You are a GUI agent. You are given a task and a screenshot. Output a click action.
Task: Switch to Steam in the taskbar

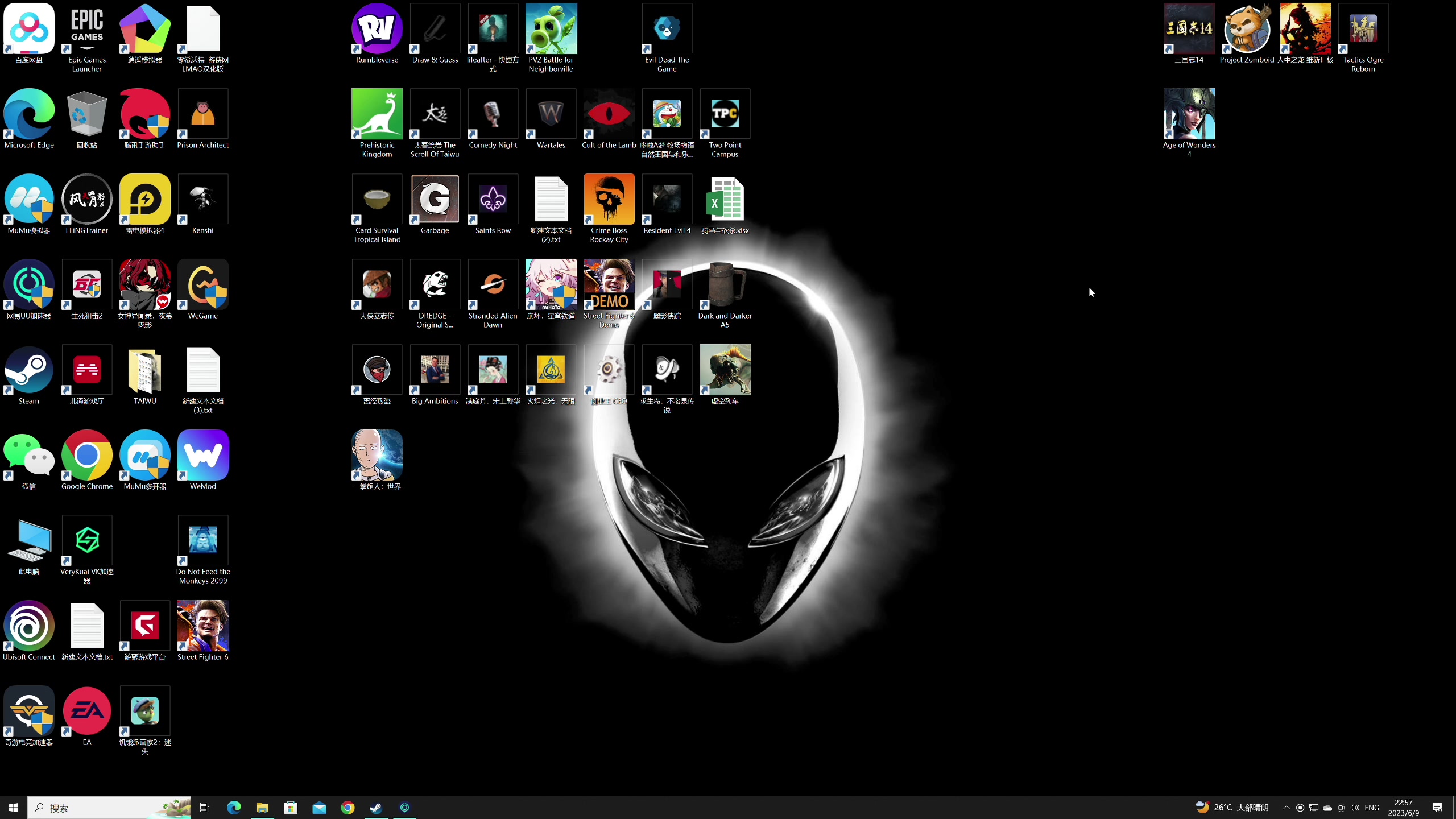pyautogui.click(x=376, y=808)
